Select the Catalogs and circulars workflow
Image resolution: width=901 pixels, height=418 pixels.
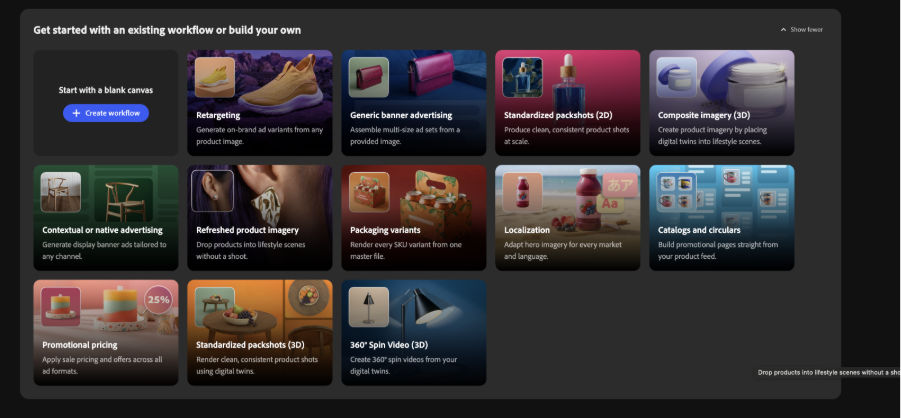click(x=722, y=218)
